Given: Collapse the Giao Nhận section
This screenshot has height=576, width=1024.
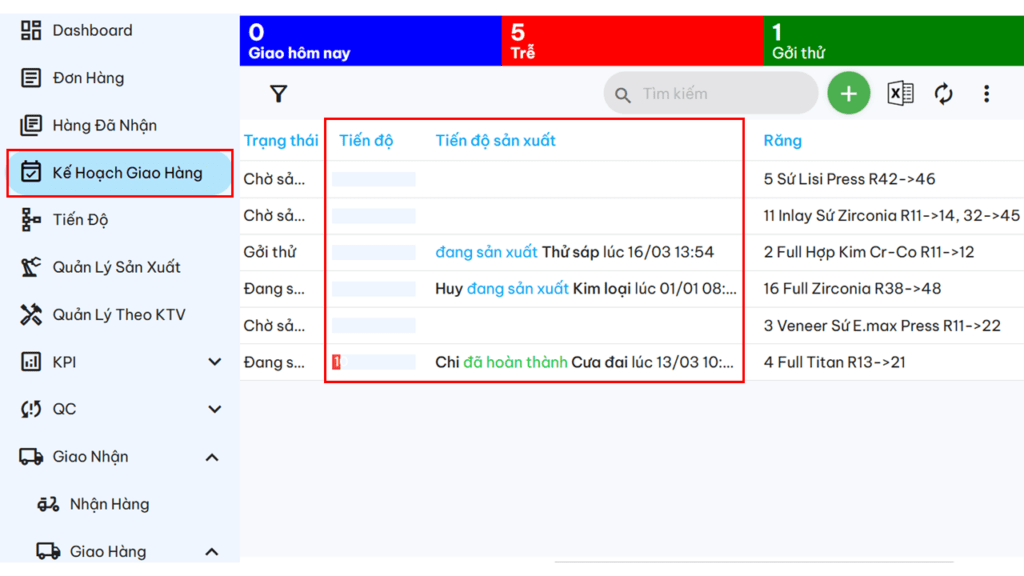Looking at the screenshot, I should tap(212, 457).
